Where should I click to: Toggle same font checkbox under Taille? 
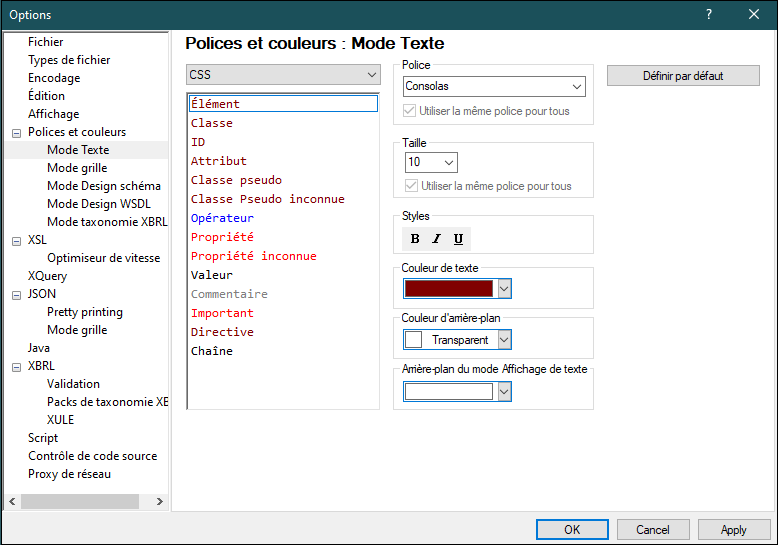pos(410,186)
